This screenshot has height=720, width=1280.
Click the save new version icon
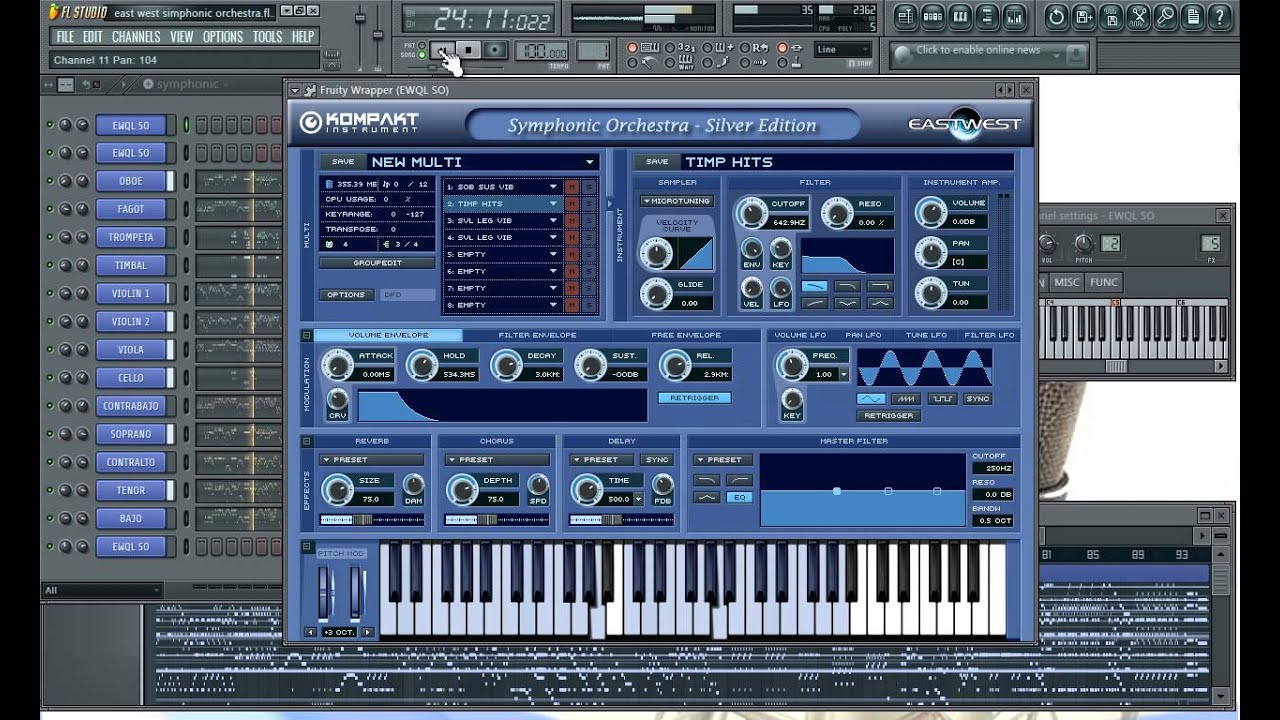pos(1083,16)
